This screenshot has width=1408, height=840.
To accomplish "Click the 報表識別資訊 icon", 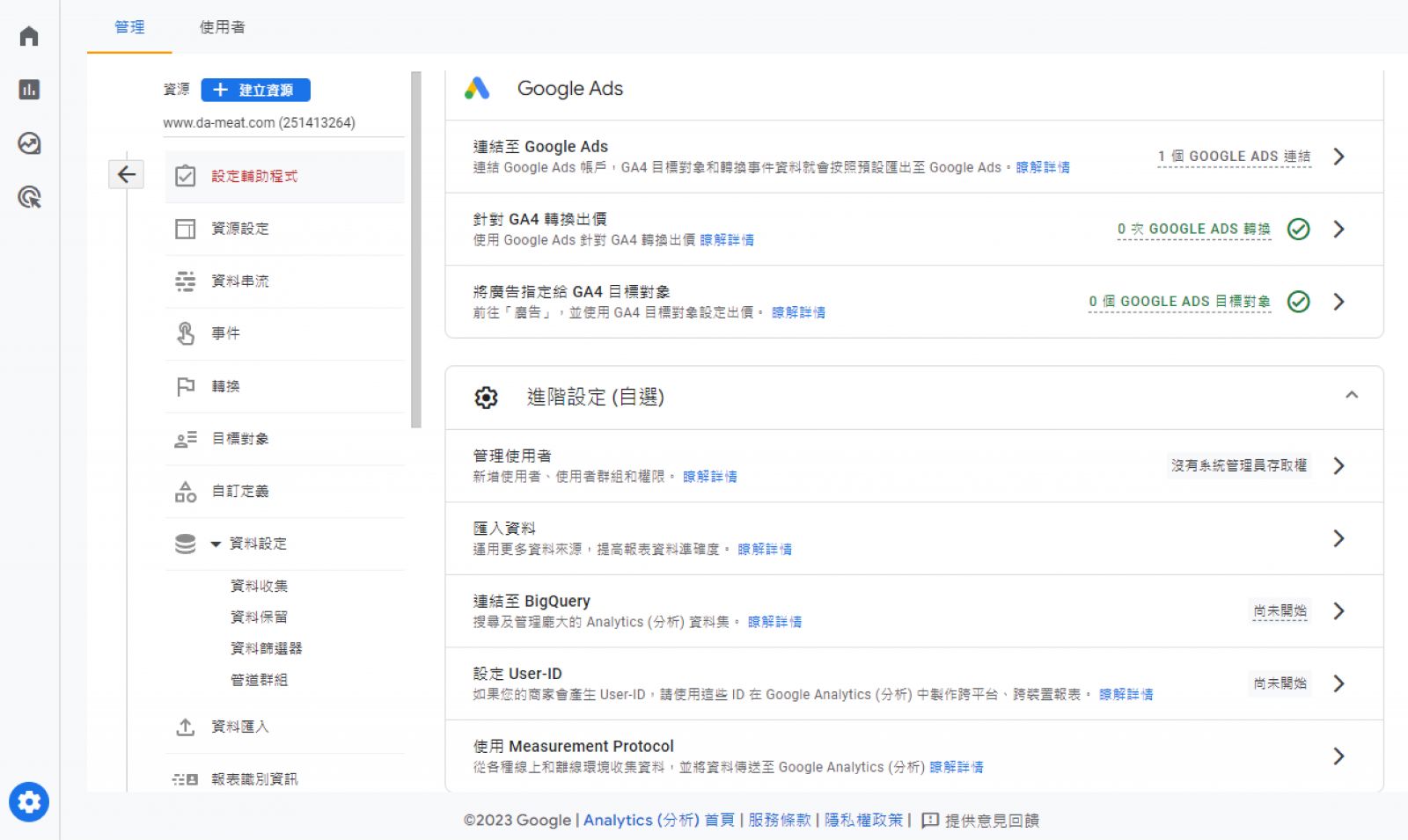I will pyautogui.click(x=186, y=779).
